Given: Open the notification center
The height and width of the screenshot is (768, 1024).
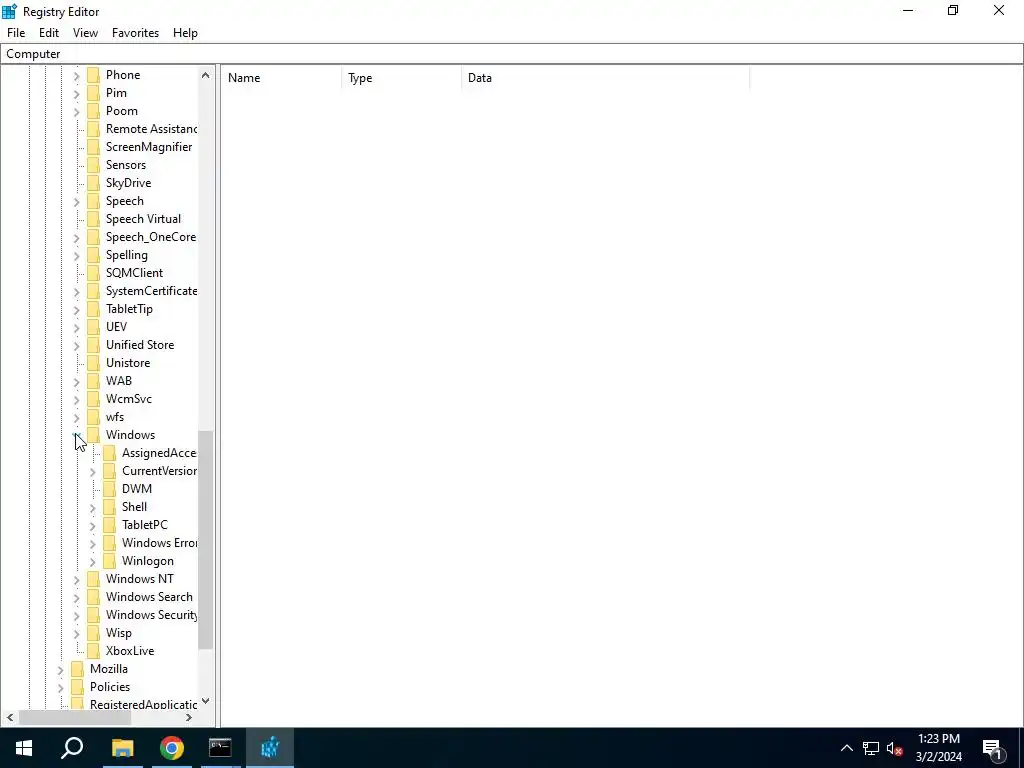Looking at the screenshot, I should point(993,748).
